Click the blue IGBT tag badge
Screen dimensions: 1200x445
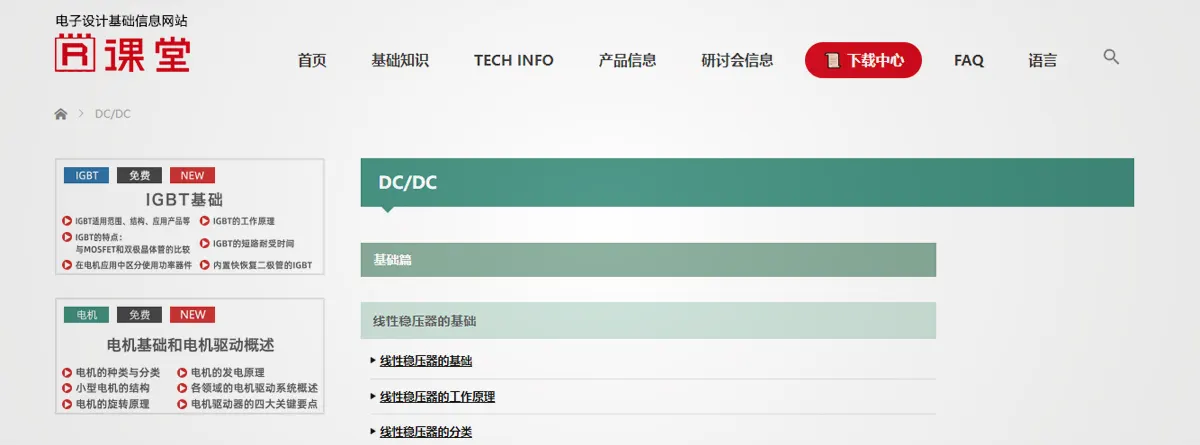pyautogui.click(x=86, y=175)
